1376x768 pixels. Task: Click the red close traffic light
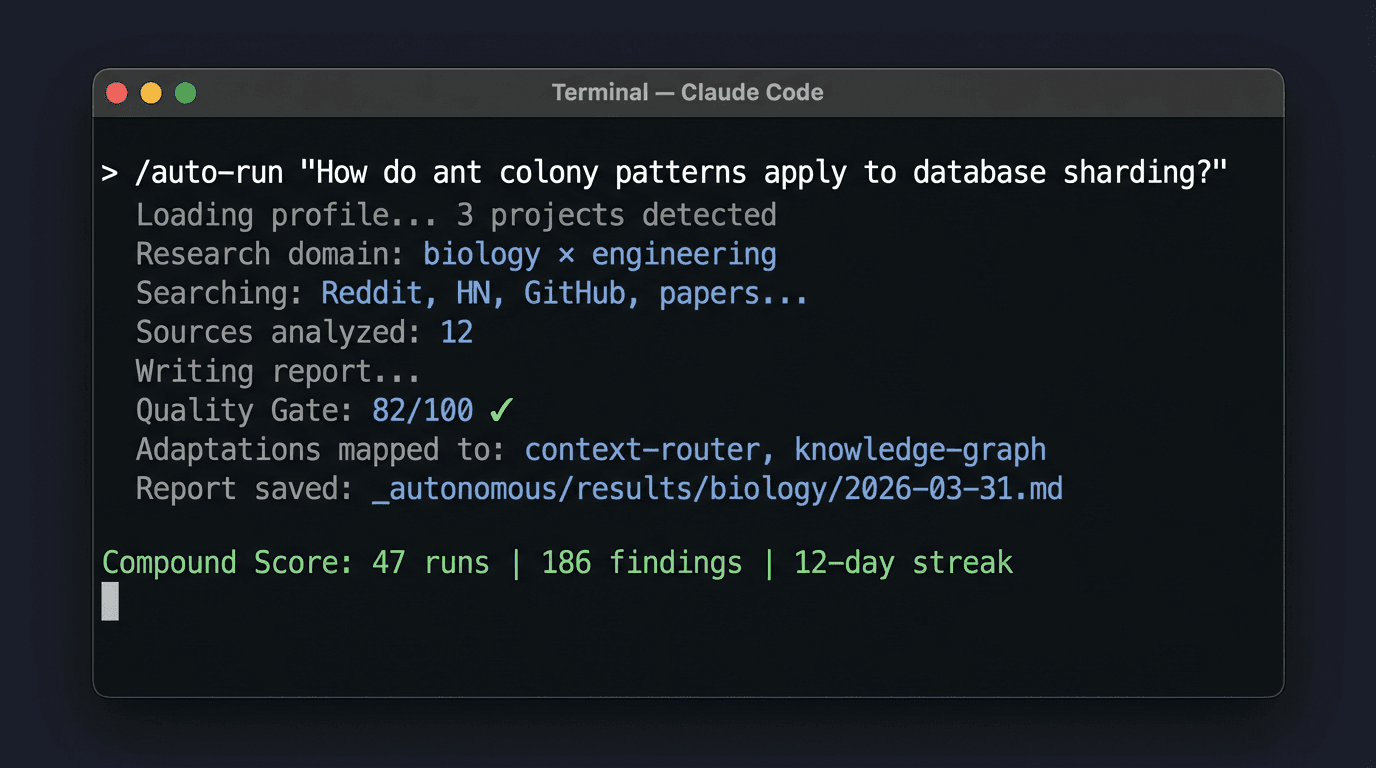(117, 92)
